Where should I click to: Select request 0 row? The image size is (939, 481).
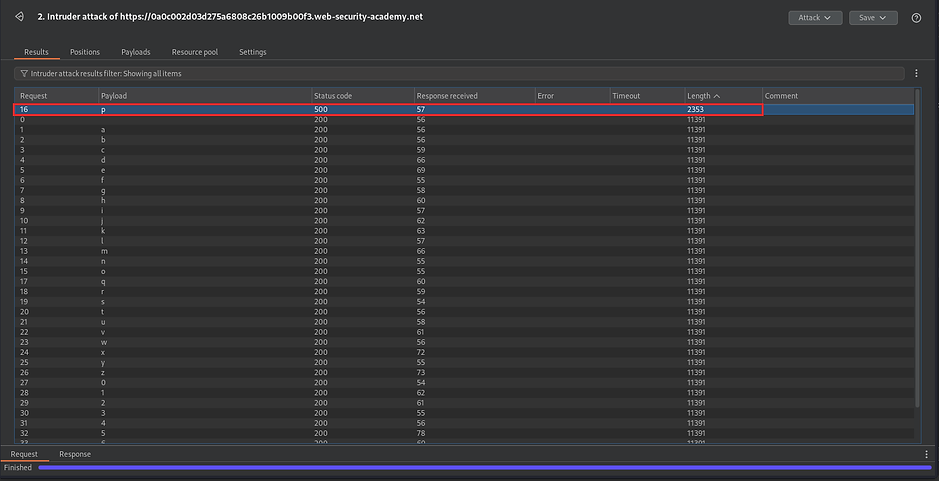coord(465,120)
